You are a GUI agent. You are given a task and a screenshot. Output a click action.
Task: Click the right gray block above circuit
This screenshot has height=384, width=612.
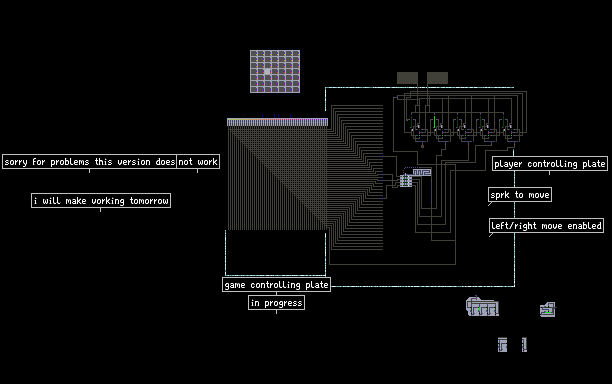coord(437,78)
